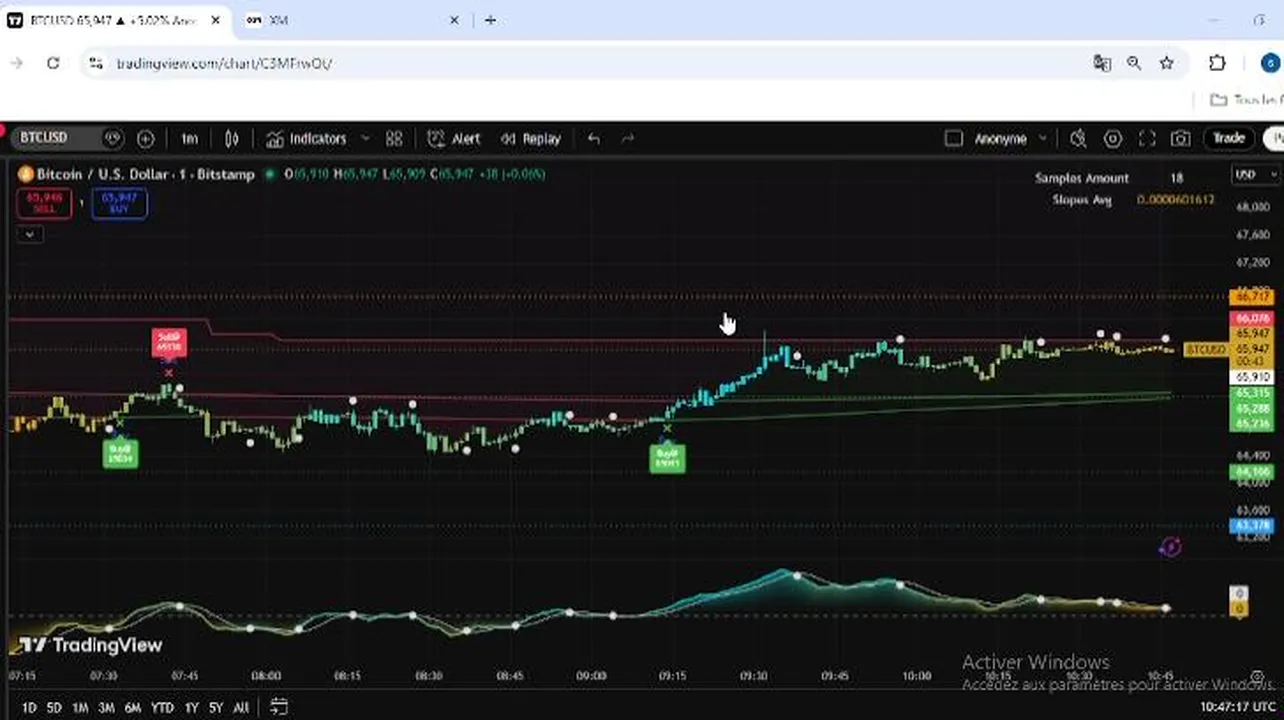The width and height of the screenshot is (1284, 720).
Task: Enter fullscreen chart mode
Action: point(1147,139)
